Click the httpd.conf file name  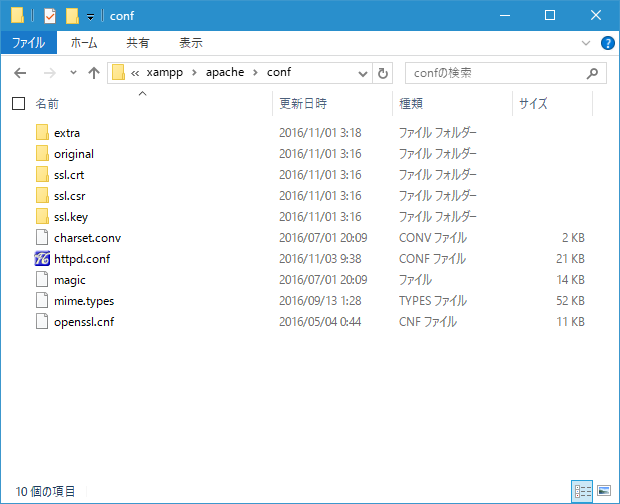82,259
